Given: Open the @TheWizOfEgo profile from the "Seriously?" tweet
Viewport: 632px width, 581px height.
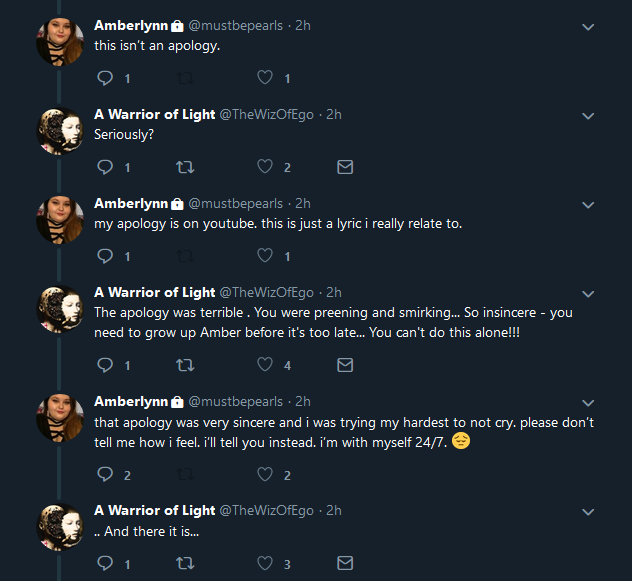Looking at the screenshot, I should [266, 115].
